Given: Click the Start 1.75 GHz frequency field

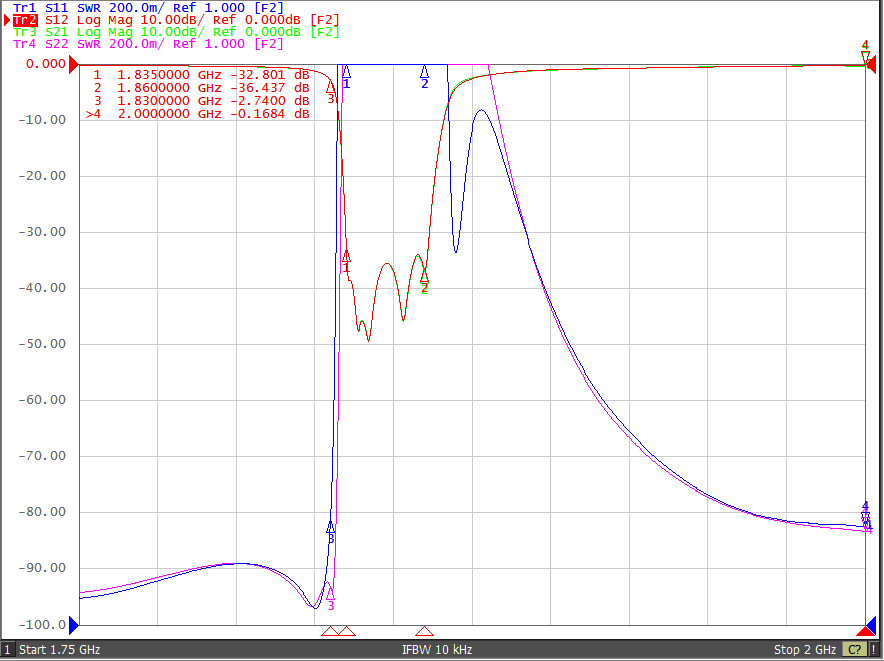Looking at the screenshot, I should (x=60, y=650).
